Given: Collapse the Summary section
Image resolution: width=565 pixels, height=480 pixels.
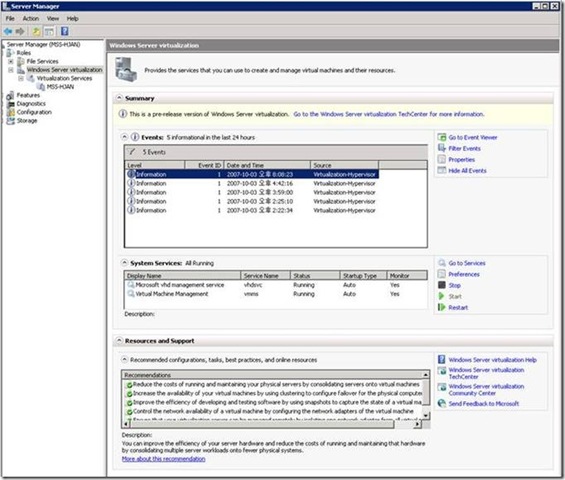Looking at the screenshot, I should pyautogui.click(x=119, y=98).
